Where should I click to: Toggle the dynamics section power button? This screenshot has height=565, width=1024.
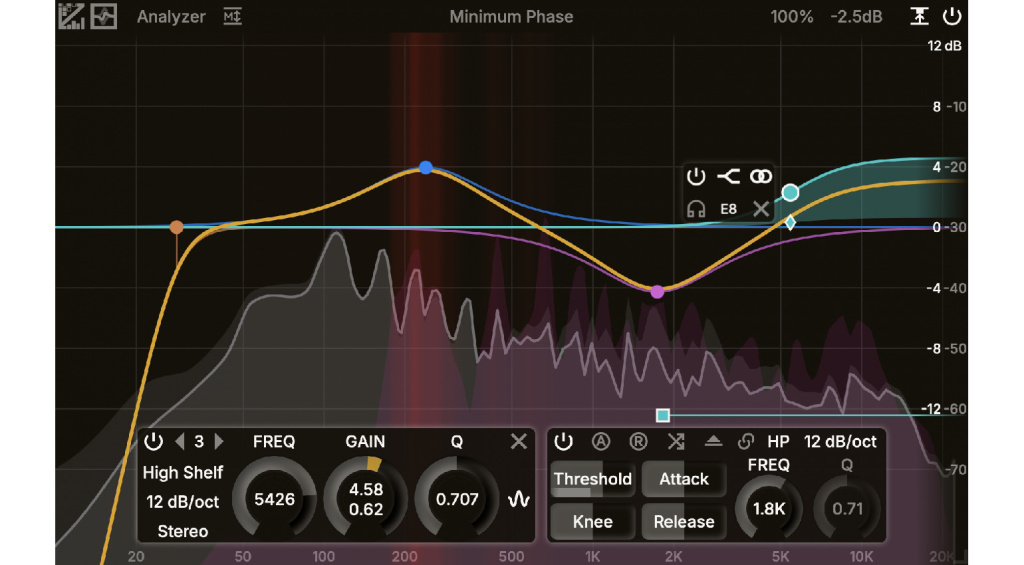(563, 442)
